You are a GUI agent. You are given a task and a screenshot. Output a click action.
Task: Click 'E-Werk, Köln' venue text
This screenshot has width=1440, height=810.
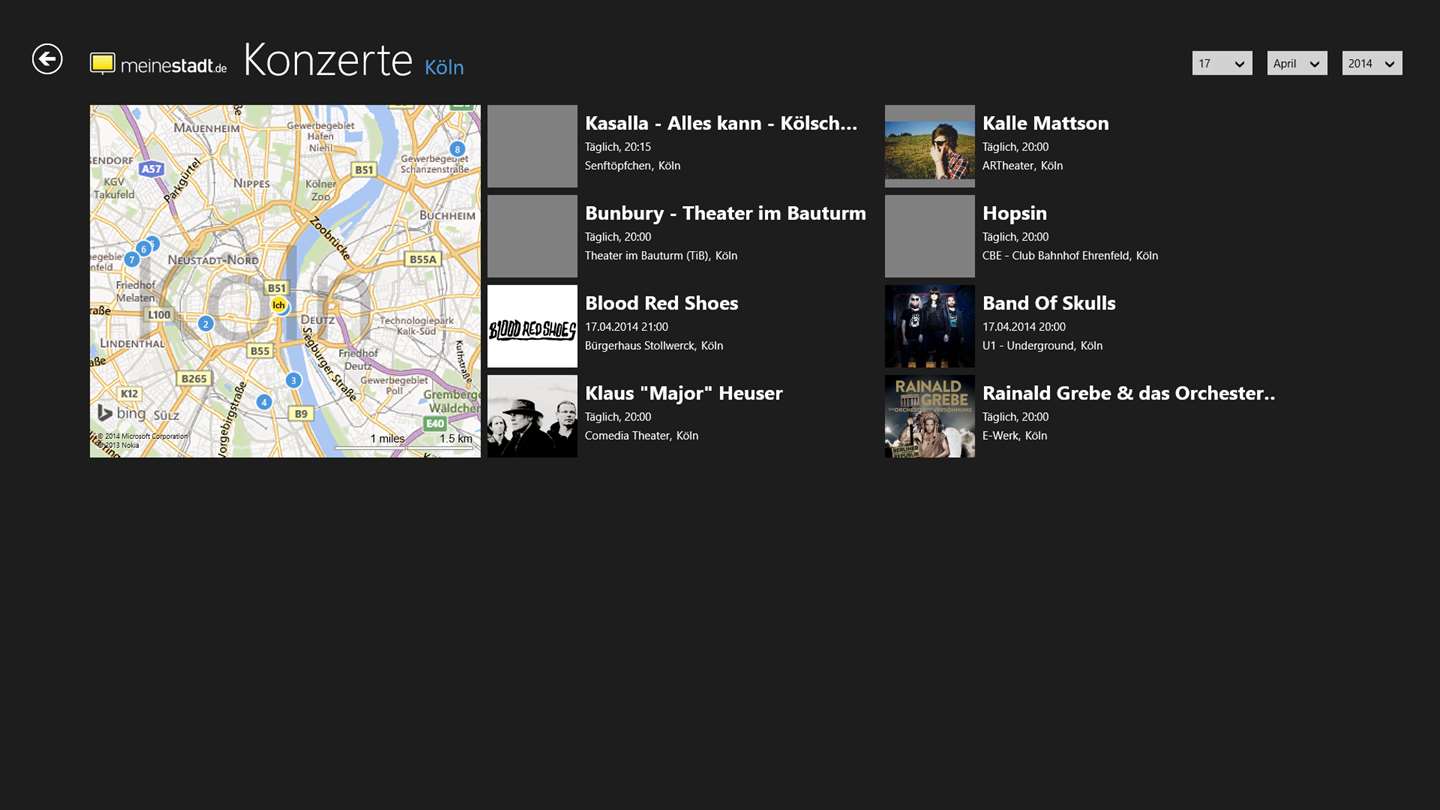[1014, 436]
